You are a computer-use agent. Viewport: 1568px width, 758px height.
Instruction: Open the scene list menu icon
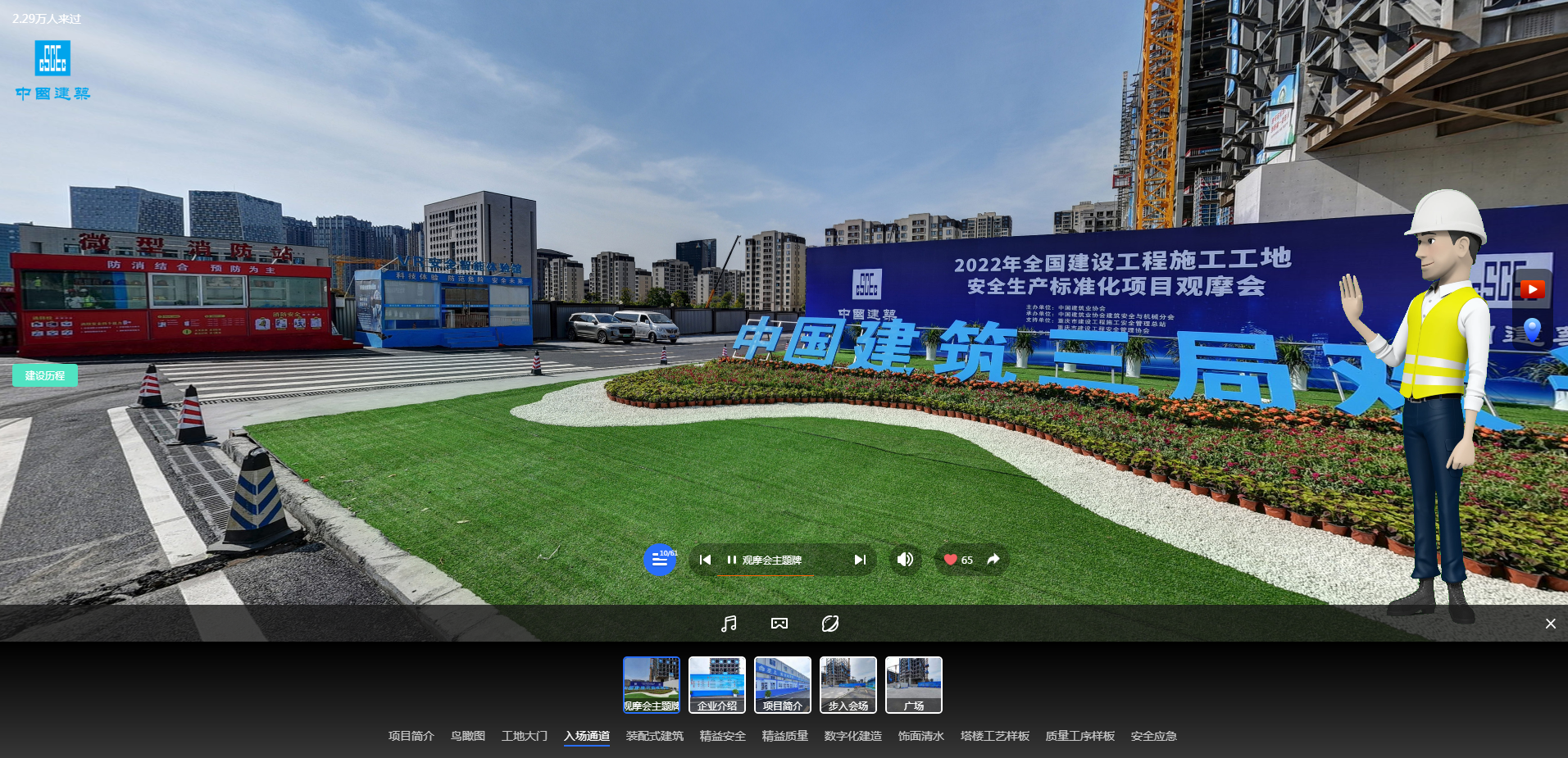pos(660,560)
